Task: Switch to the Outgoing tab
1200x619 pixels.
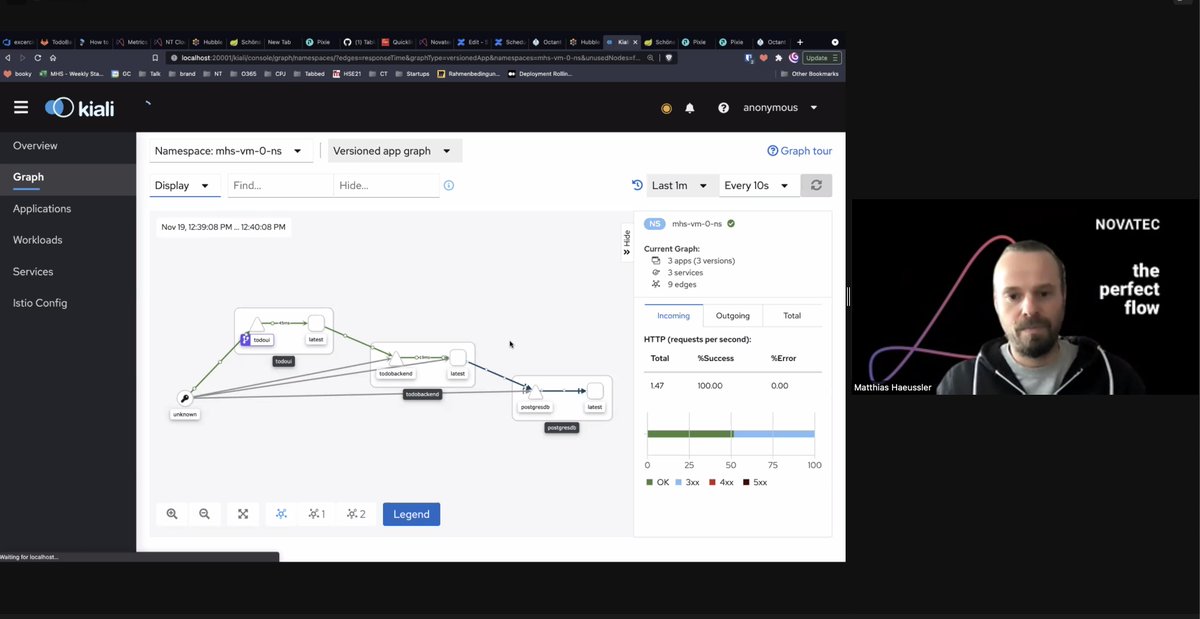Action: [x=732, y=315]
